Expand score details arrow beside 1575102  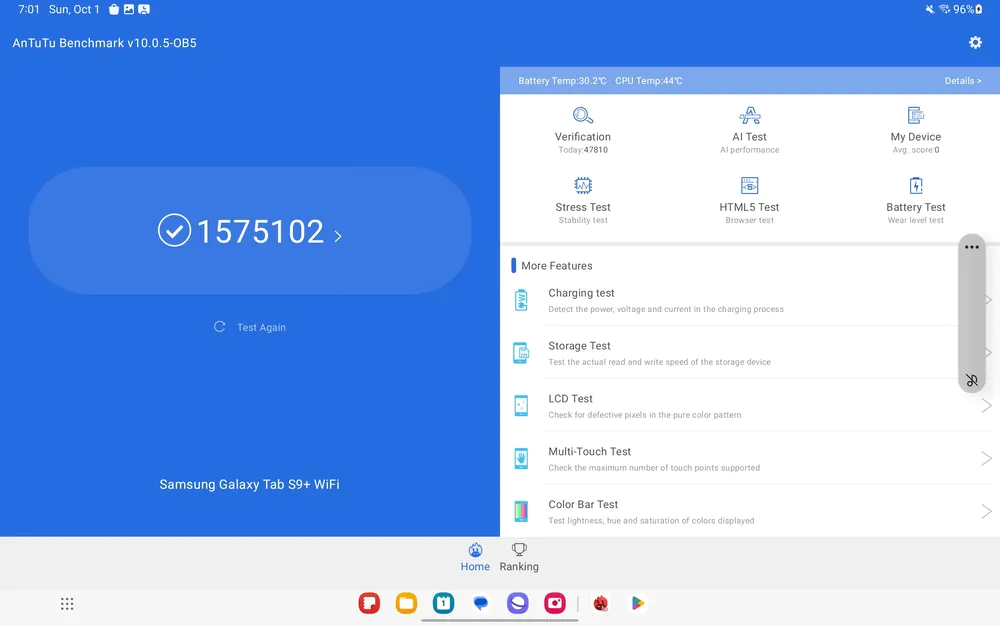[x=338, y=237]
